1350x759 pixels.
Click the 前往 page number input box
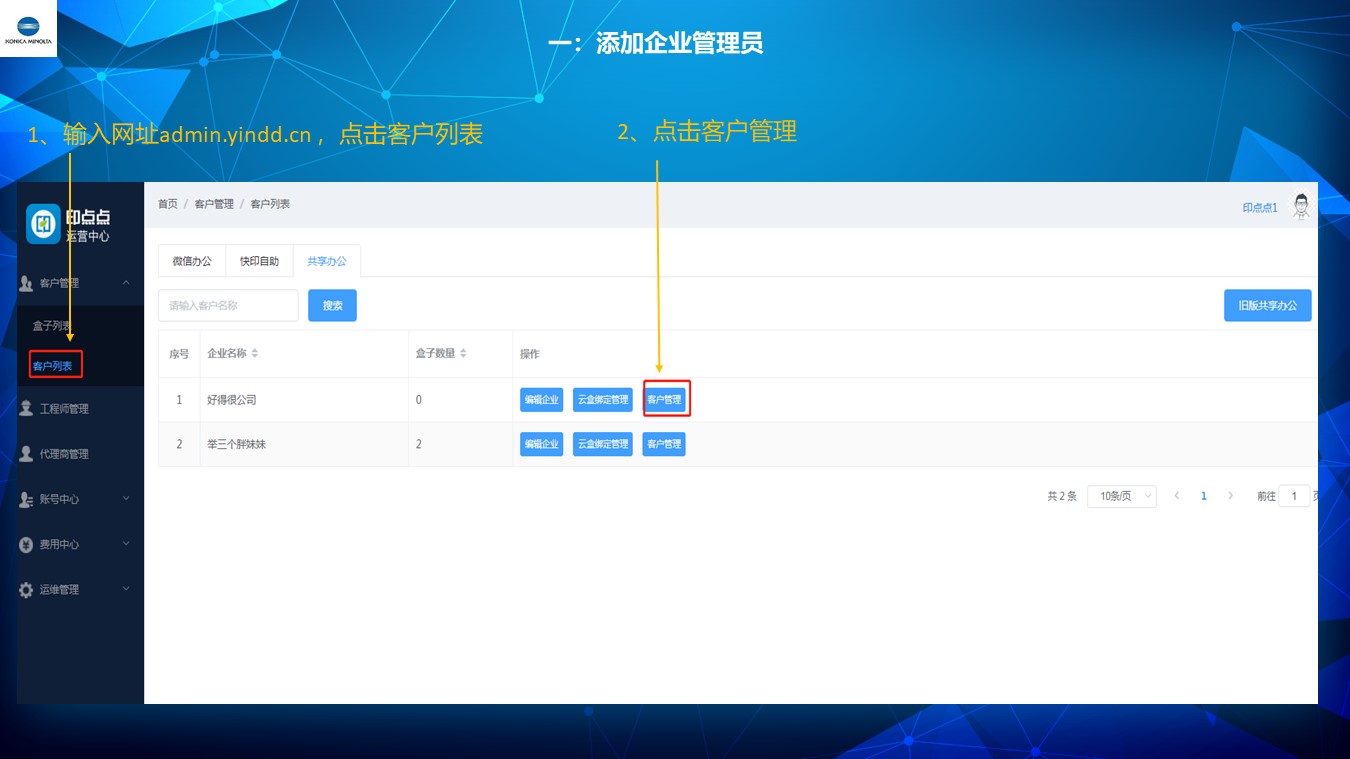click(x=1294, y=496)
